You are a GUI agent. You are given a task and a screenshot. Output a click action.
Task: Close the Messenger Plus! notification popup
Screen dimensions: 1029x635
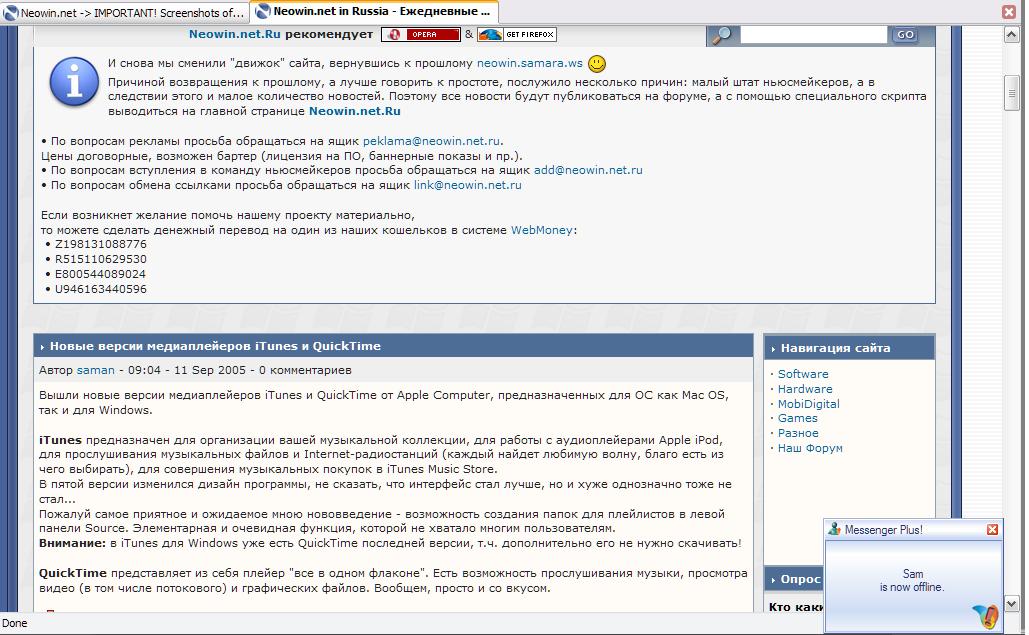(x=992, y=529)
